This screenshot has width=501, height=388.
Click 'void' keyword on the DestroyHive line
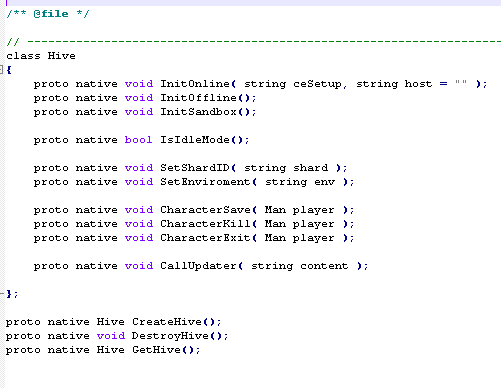click(x=111, y=336)
